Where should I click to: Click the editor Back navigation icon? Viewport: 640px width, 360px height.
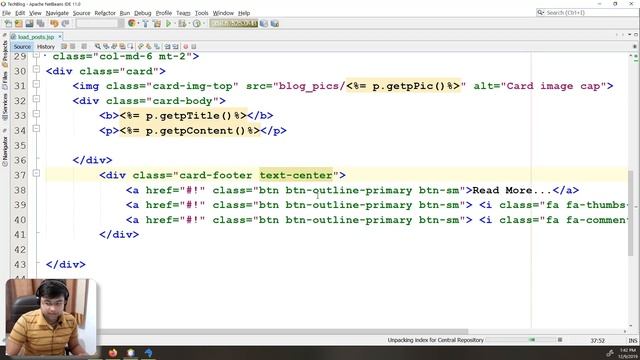[x=73, y=47]
